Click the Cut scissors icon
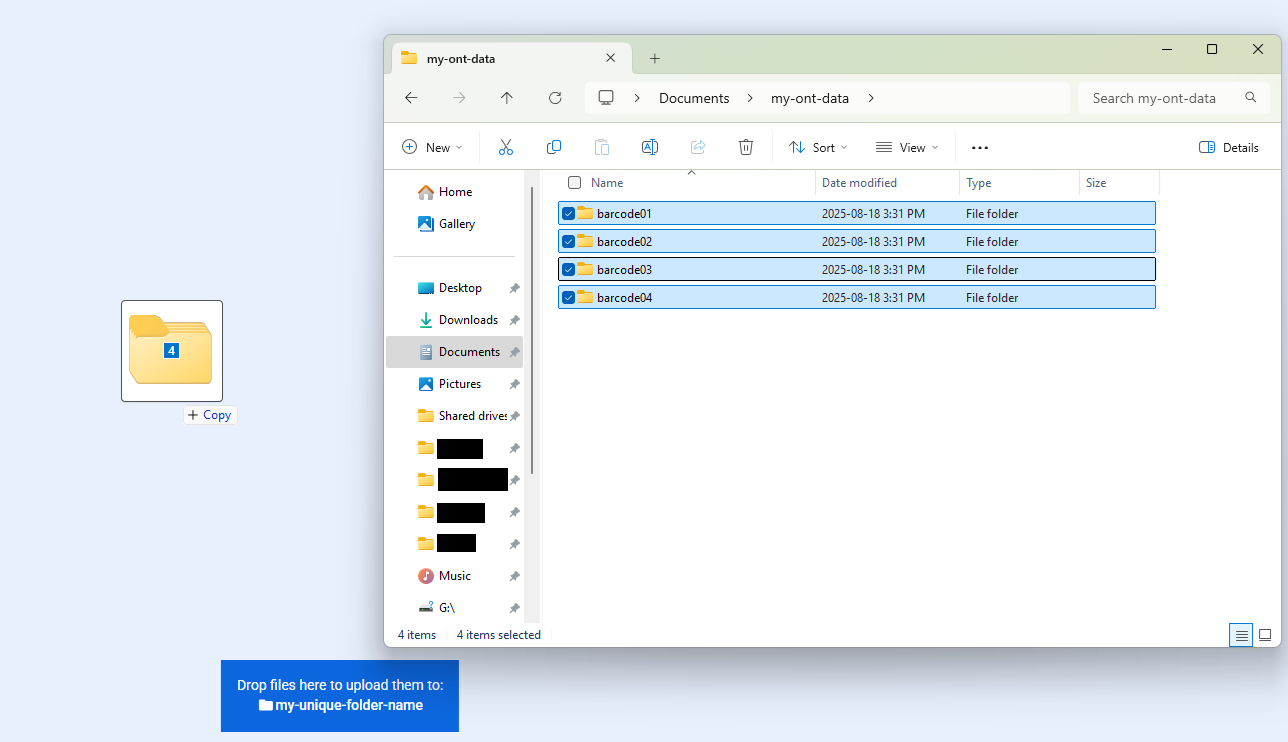Image resolution: width=1288 pixels, height=742 pixels. (x=505, y=147)
